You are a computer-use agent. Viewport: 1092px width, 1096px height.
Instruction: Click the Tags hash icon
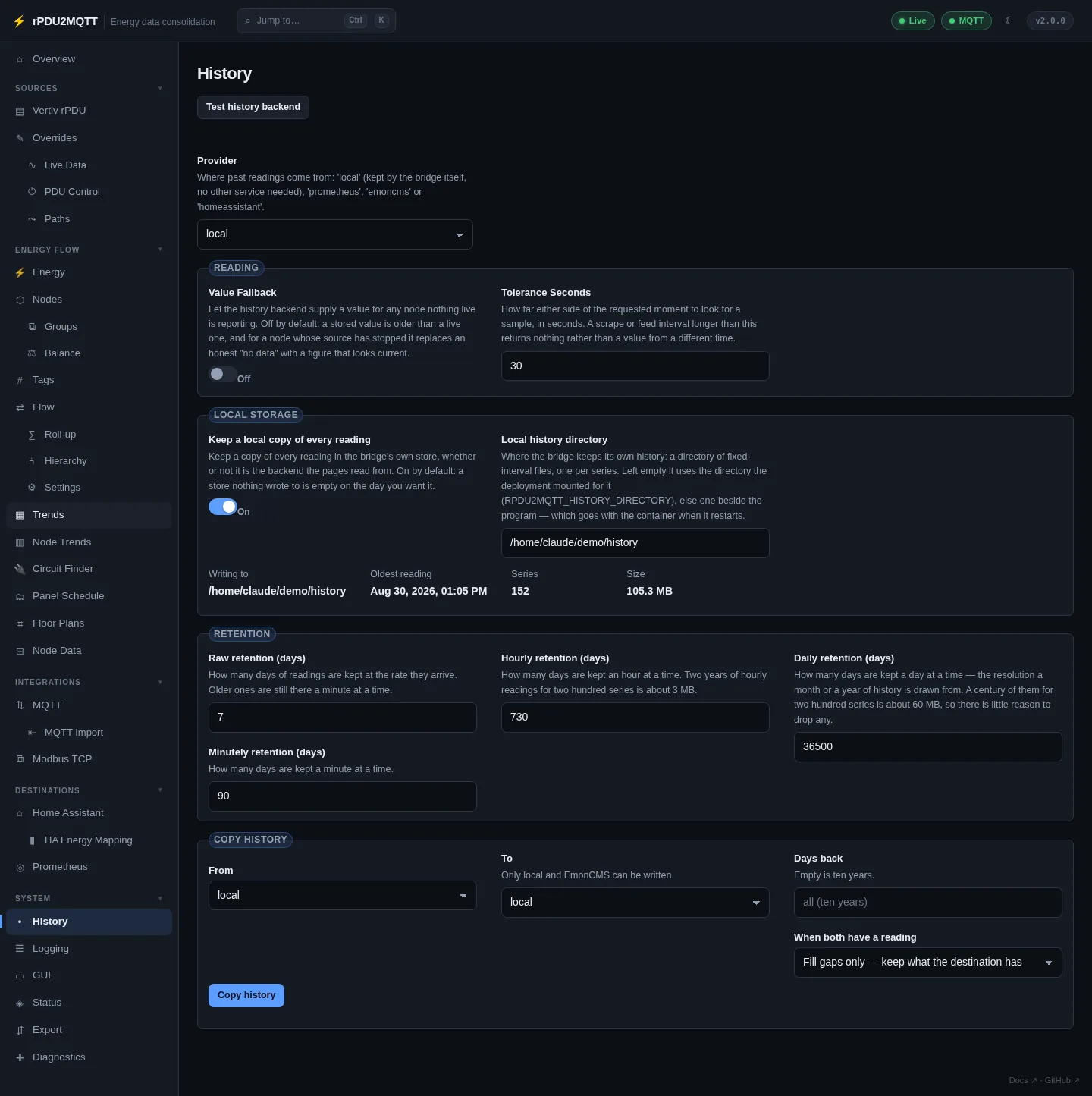20,380
